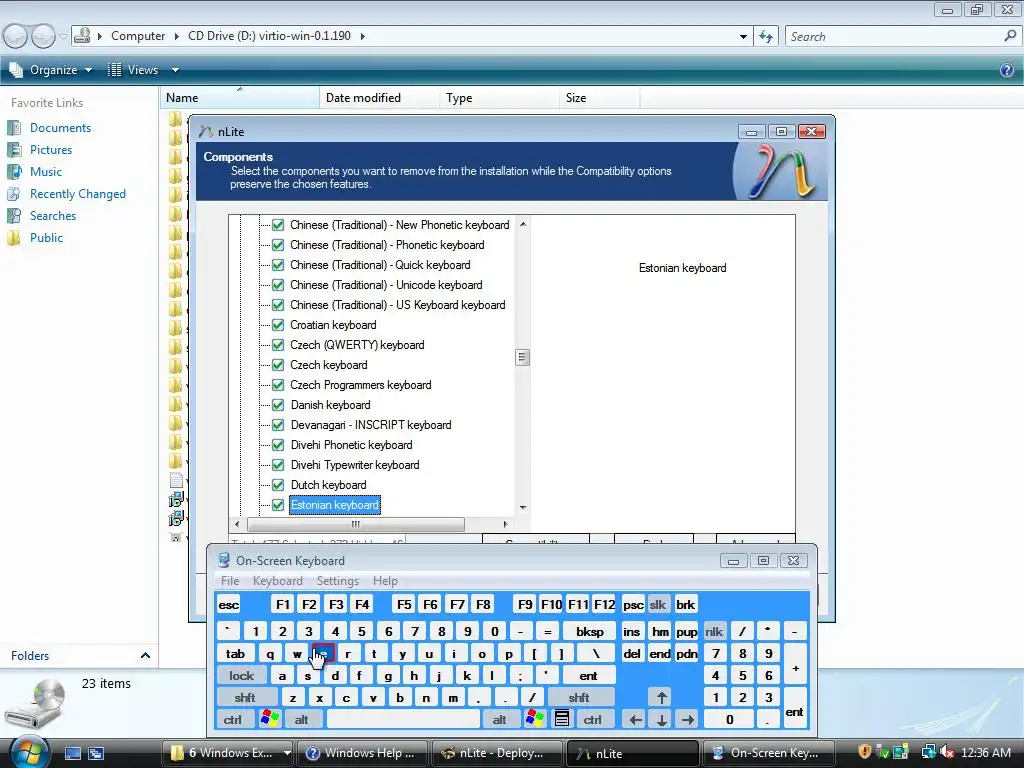Click the left Windows logo key on keyboard
Image resolution: width=1024 pixels, height=768 pixels.
270,719
